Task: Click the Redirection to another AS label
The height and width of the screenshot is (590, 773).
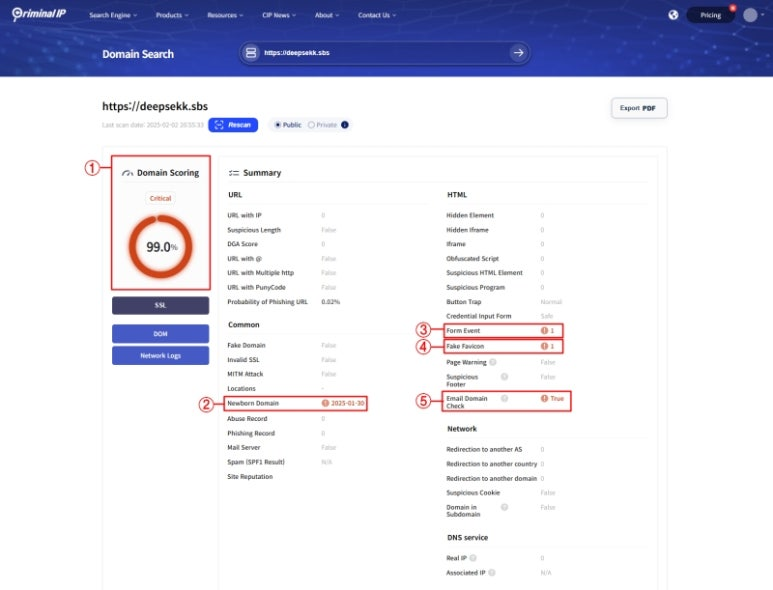Action: pos(484,450)
